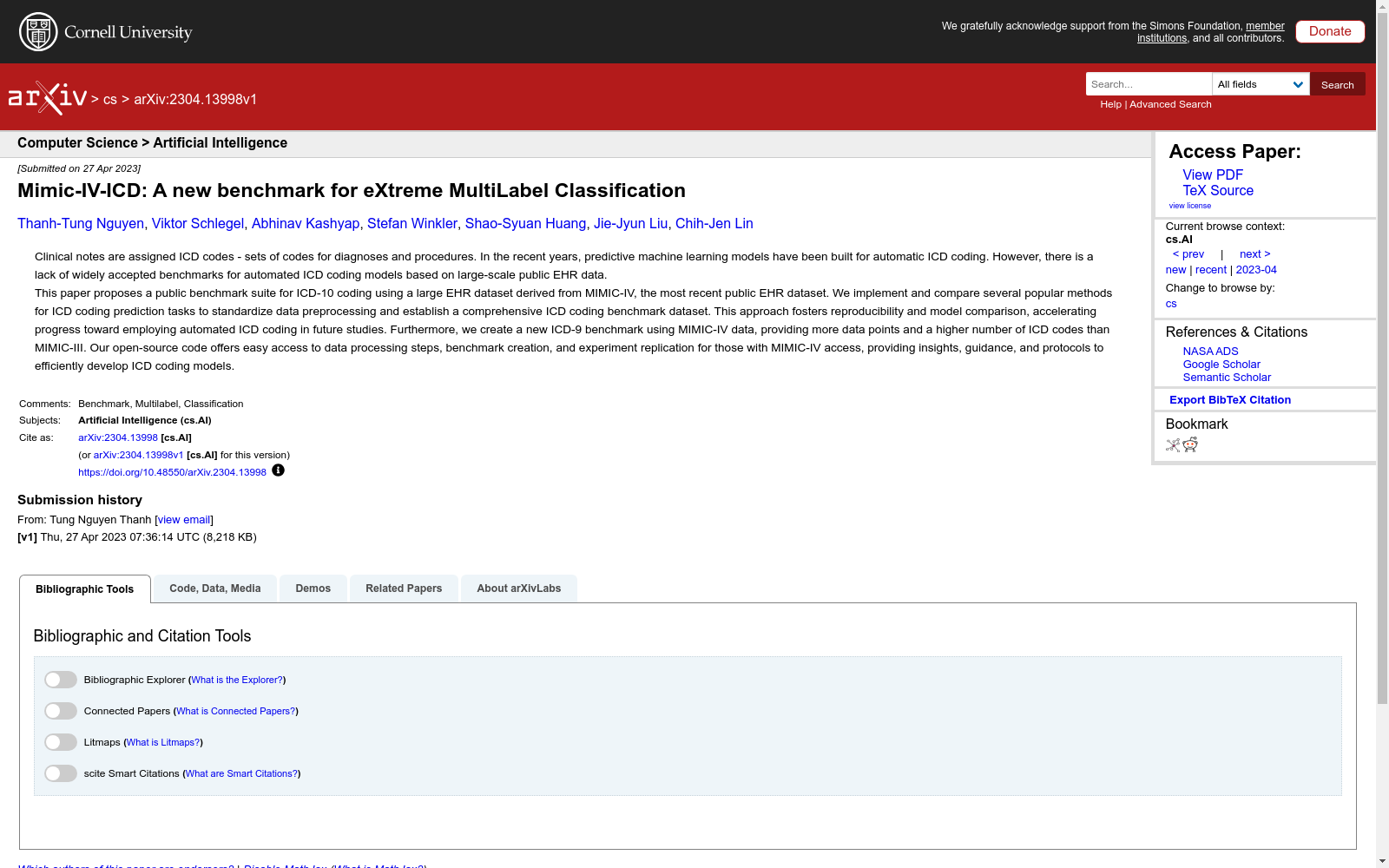Viewport: 1389px width, 868px height.
Task: Switch to Related Papers tab
Action: pyautogui.click(x=404, y=589)
